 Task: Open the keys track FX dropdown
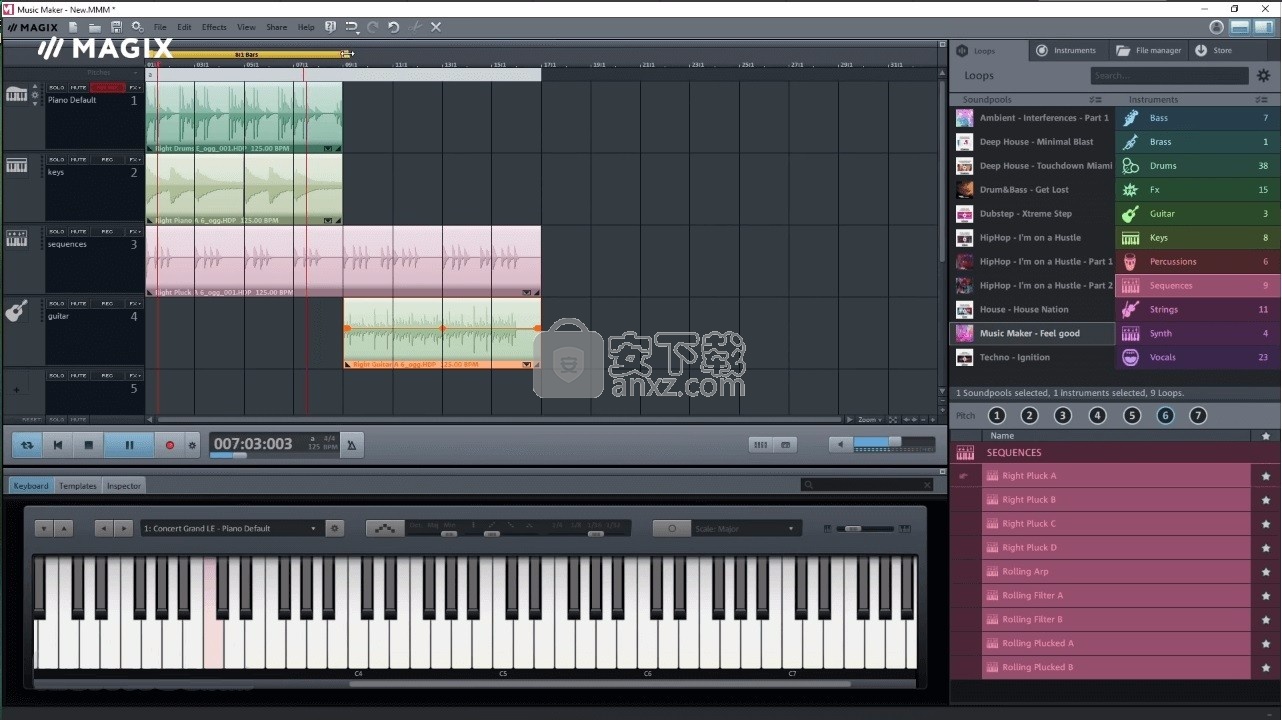pyautogui.click(x=135, y=160)
